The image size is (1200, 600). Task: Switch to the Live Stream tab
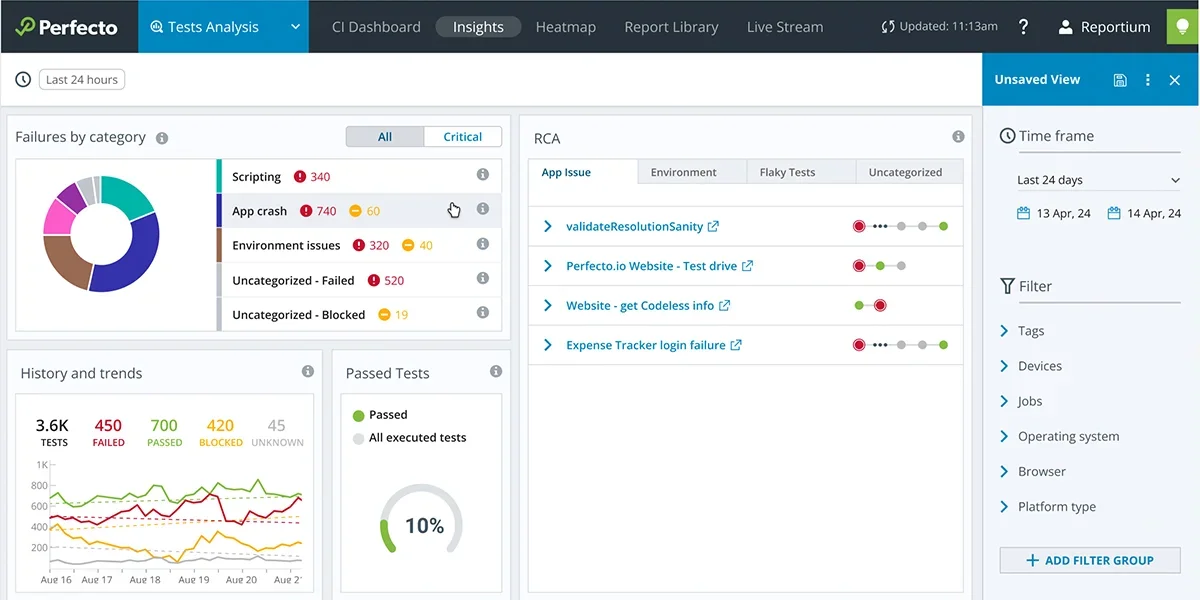785,27
